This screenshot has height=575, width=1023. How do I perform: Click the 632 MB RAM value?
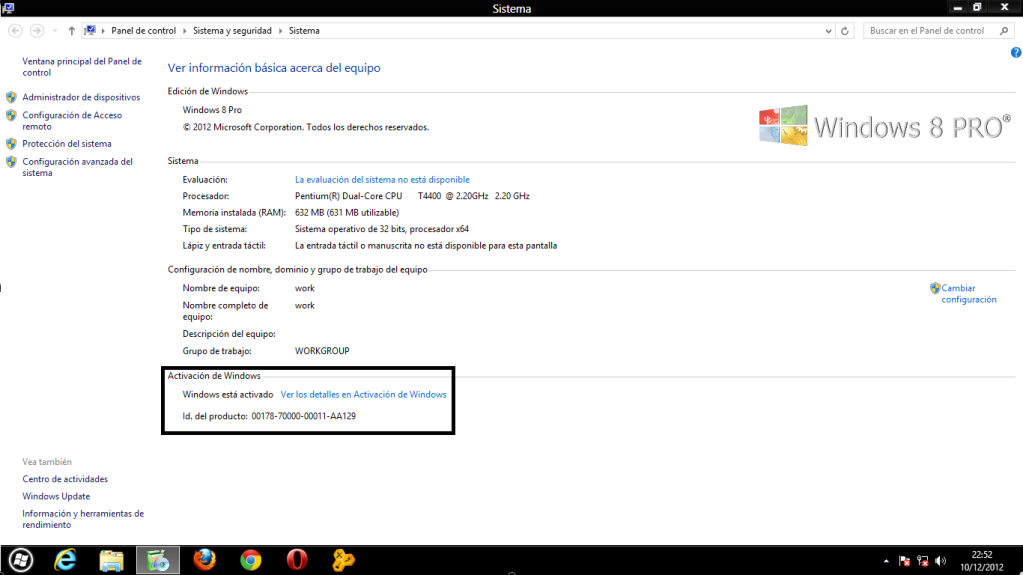[x=346, y=212]
